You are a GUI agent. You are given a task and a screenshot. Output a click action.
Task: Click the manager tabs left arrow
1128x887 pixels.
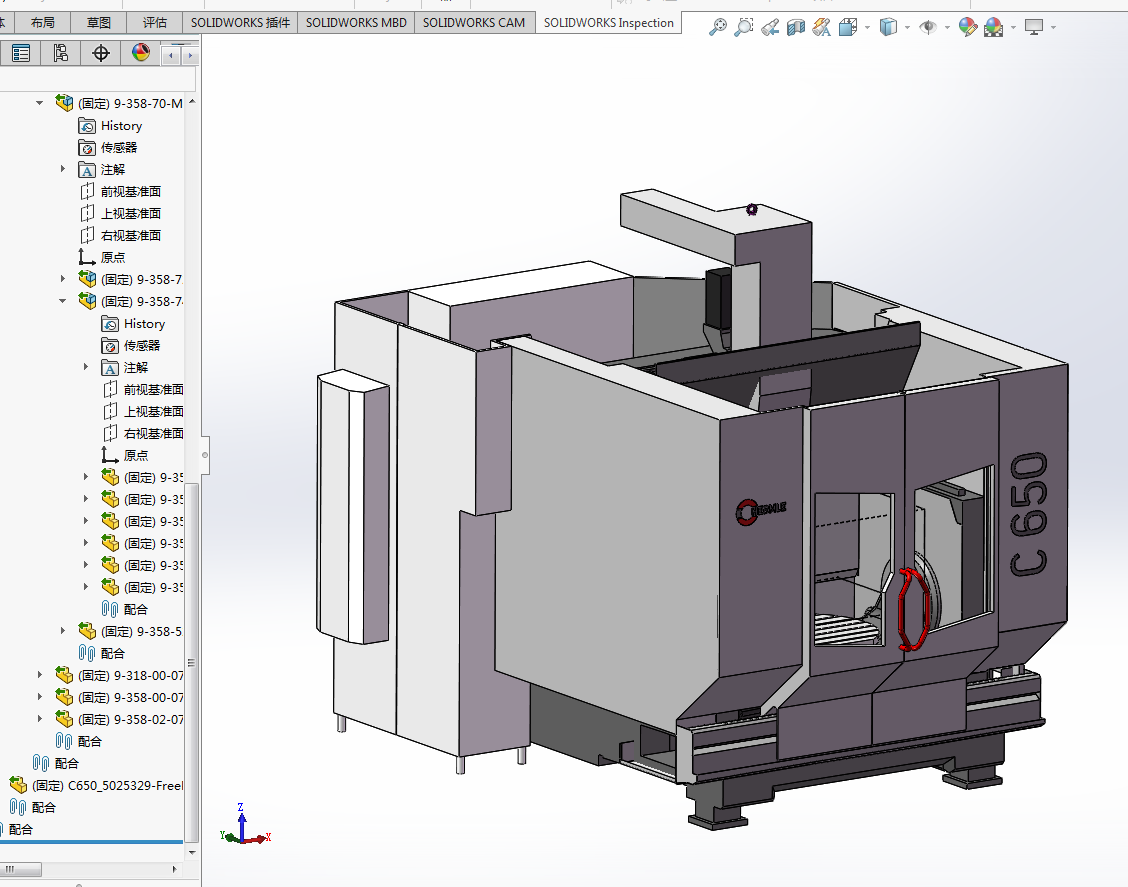click(x=171, y=55)
